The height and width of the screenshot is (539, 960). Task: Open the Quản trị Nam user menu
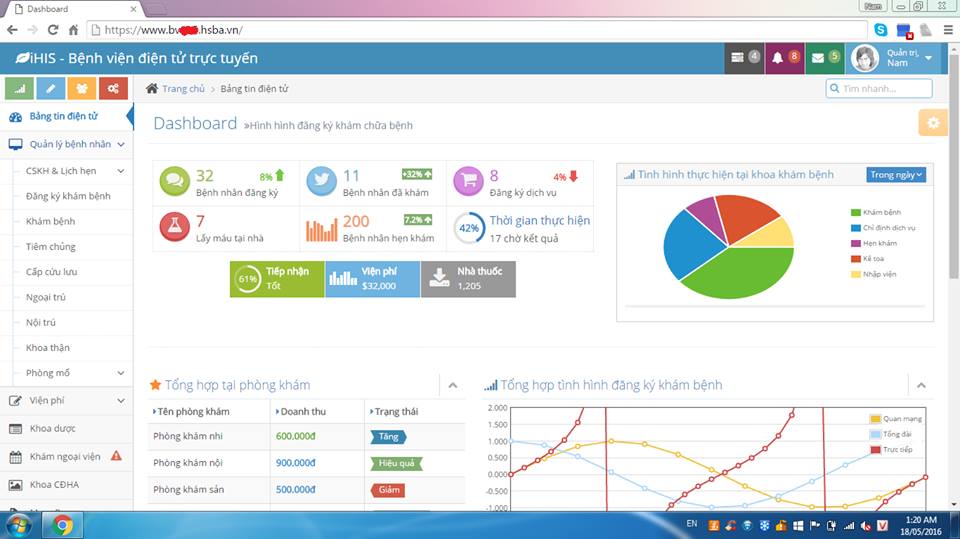point(893,58)
